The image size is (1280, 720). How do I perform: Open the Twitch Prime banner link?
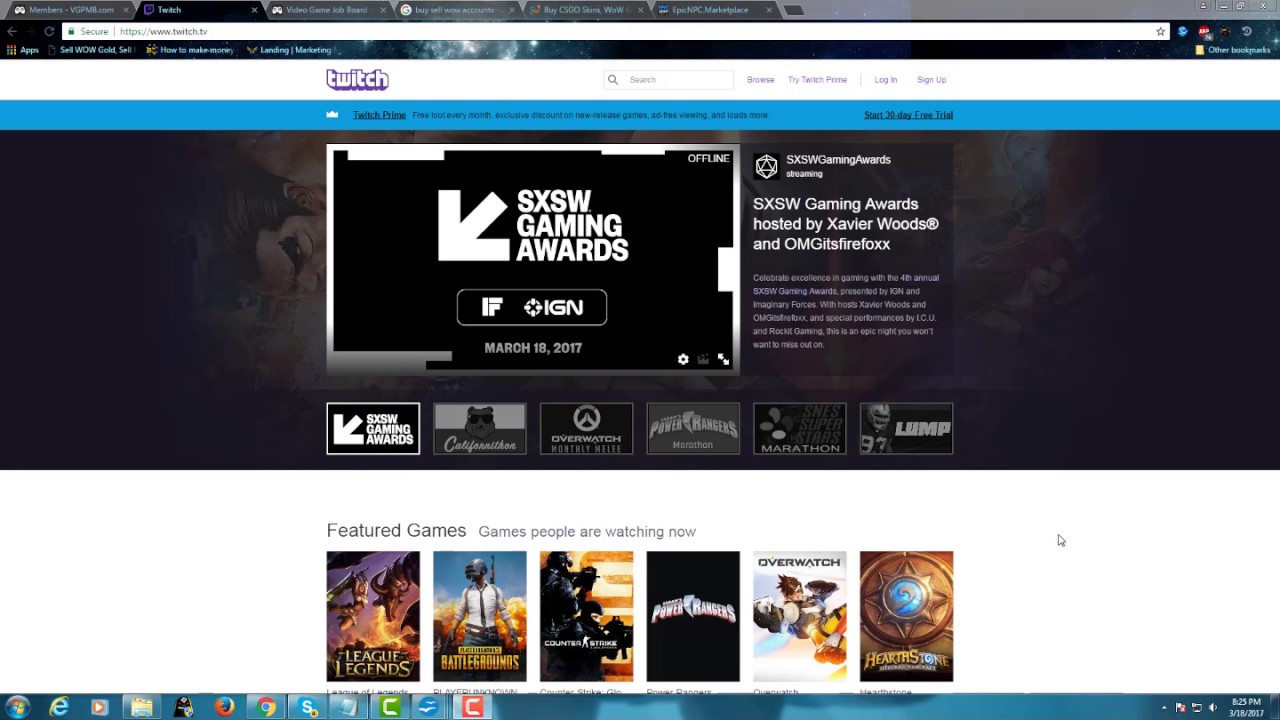[x=379, y=115]
